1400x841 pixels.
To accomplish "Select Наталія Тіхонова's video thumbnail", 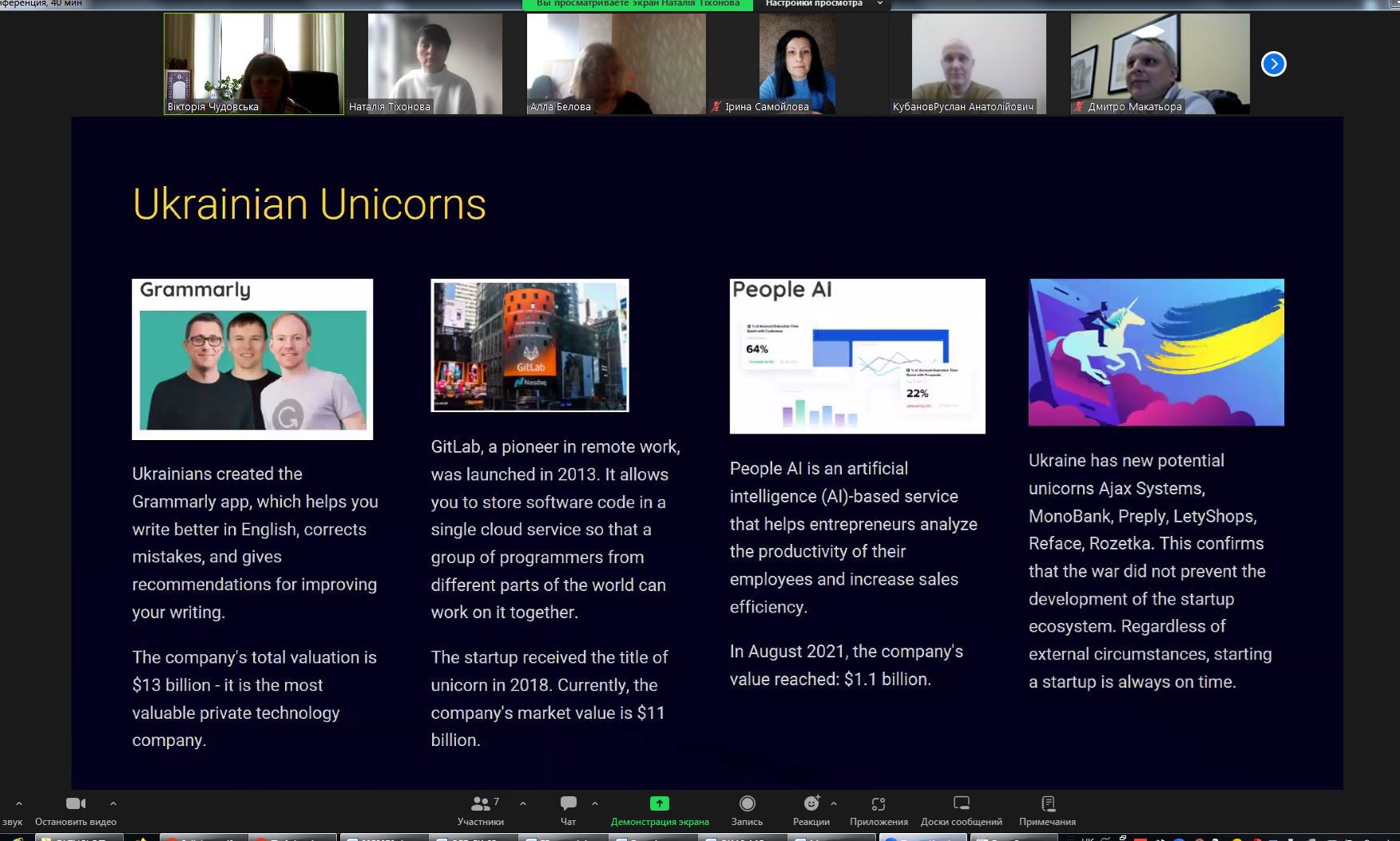I will (x=435, y=64).
